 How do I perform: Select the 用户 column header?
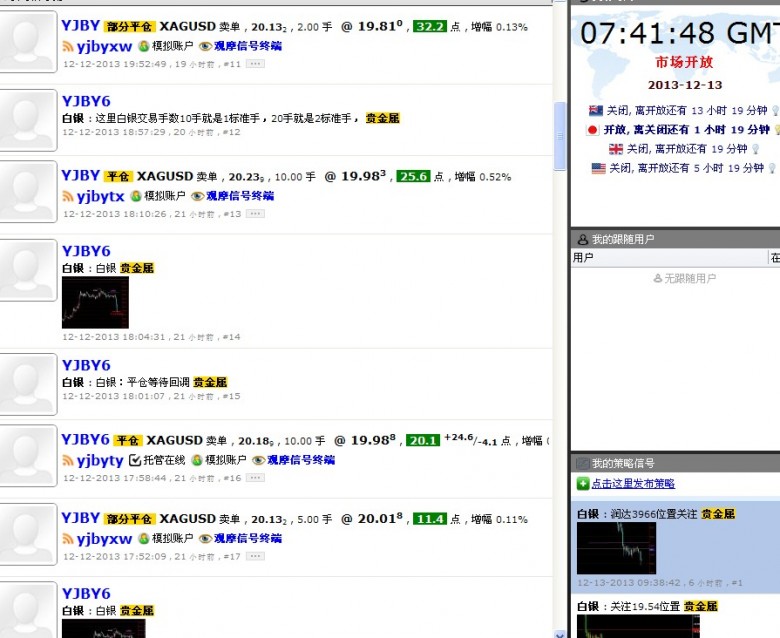pyautogui.click(x=583, y=258)
